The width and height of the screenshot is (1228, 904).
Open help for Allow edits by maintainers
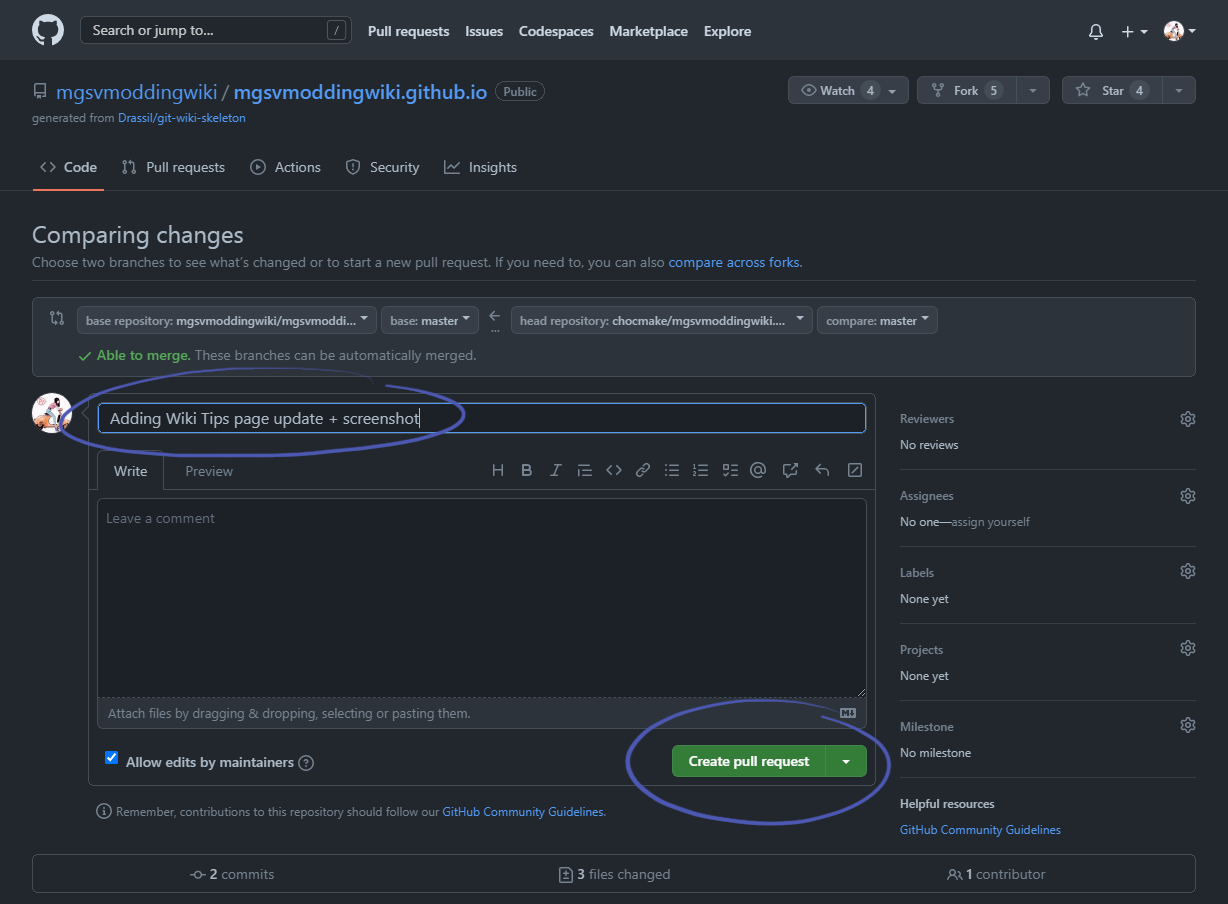point(307,763)
